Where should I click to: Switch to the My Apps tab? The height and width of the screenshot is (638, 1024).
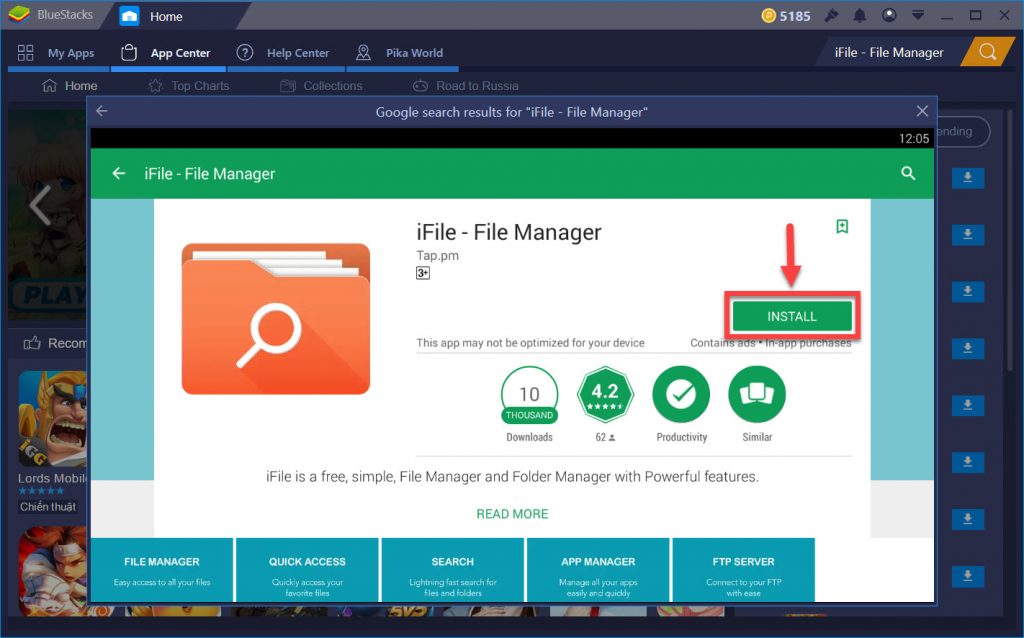point(57,53)
